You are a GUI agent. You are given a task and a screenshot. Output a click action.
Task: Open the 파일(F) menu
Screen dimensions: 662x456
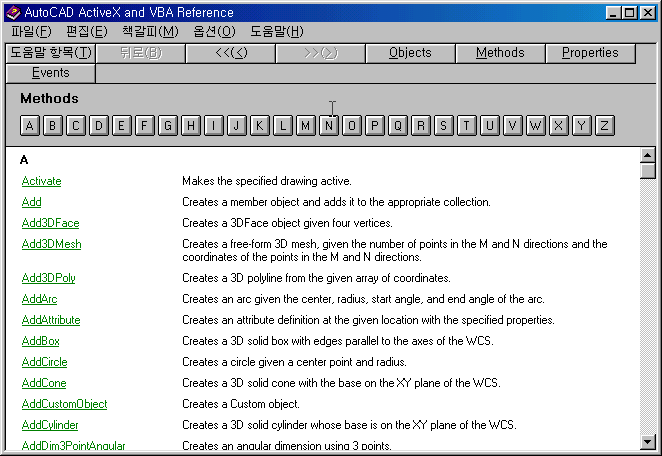pyautogui.click(x=31, y=32)
